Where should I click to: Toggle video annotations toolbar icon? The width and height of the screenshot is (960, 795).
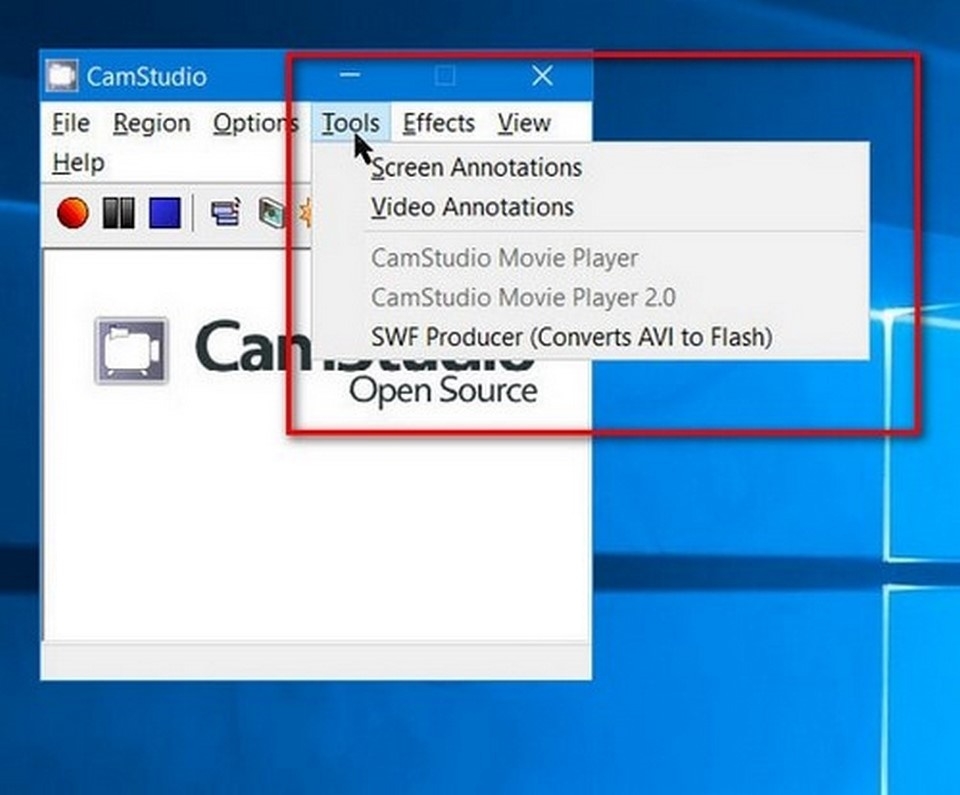pos(271,213)
